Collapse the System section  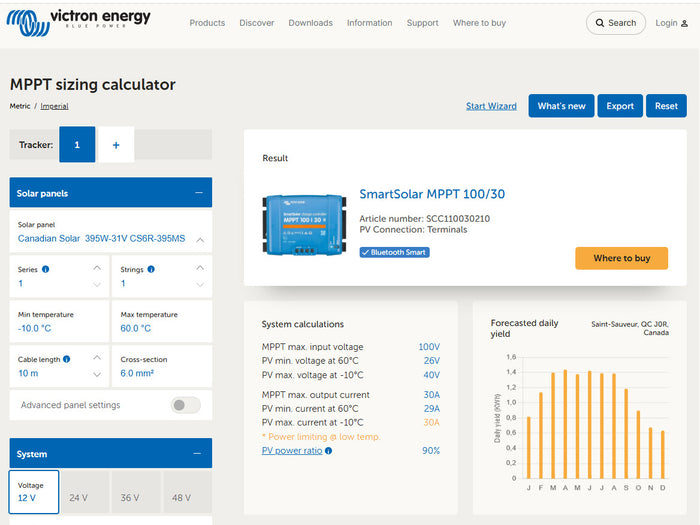pos(198,454)
